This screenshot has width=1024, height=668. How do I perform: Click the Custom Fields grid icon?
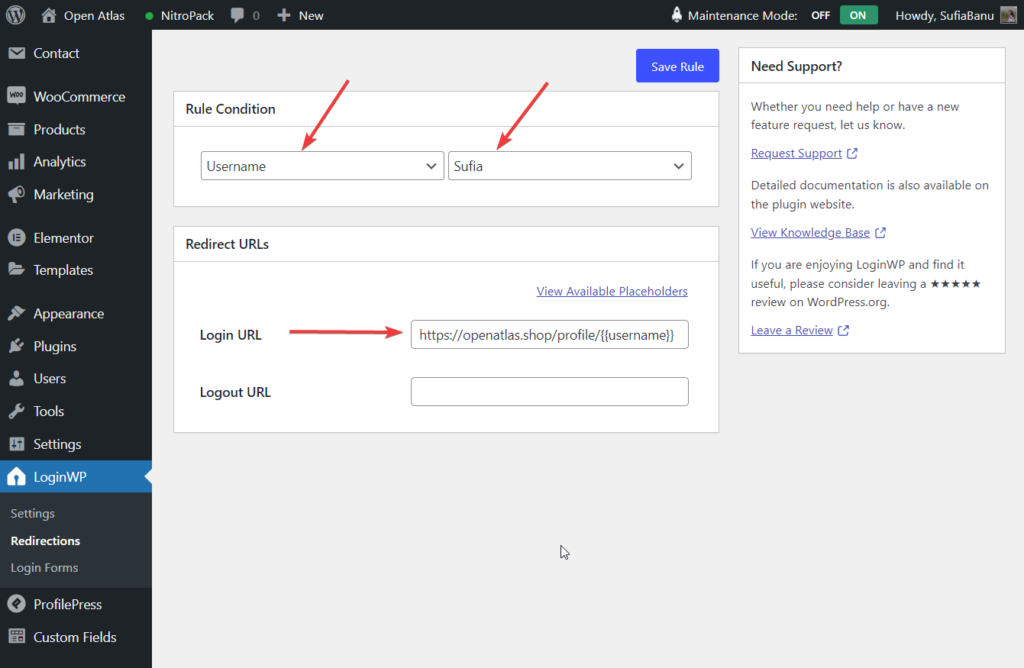[x=16, y=637]
